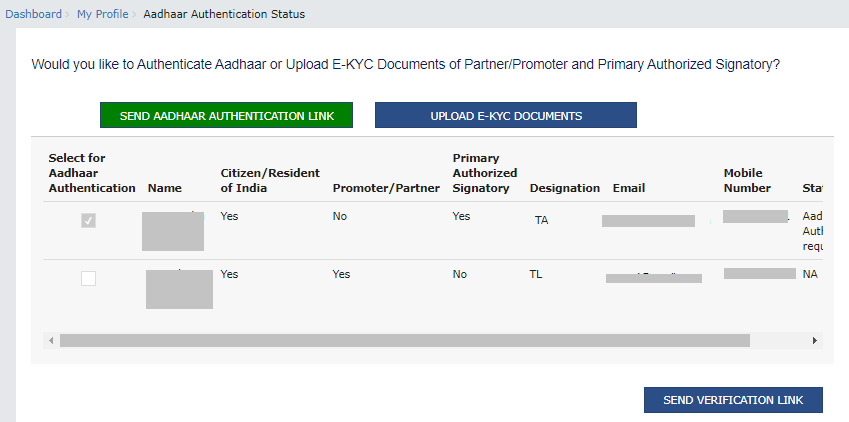Click the table's scroll right arrow
Screen dimensions: 849x422
tap(815, 340)
